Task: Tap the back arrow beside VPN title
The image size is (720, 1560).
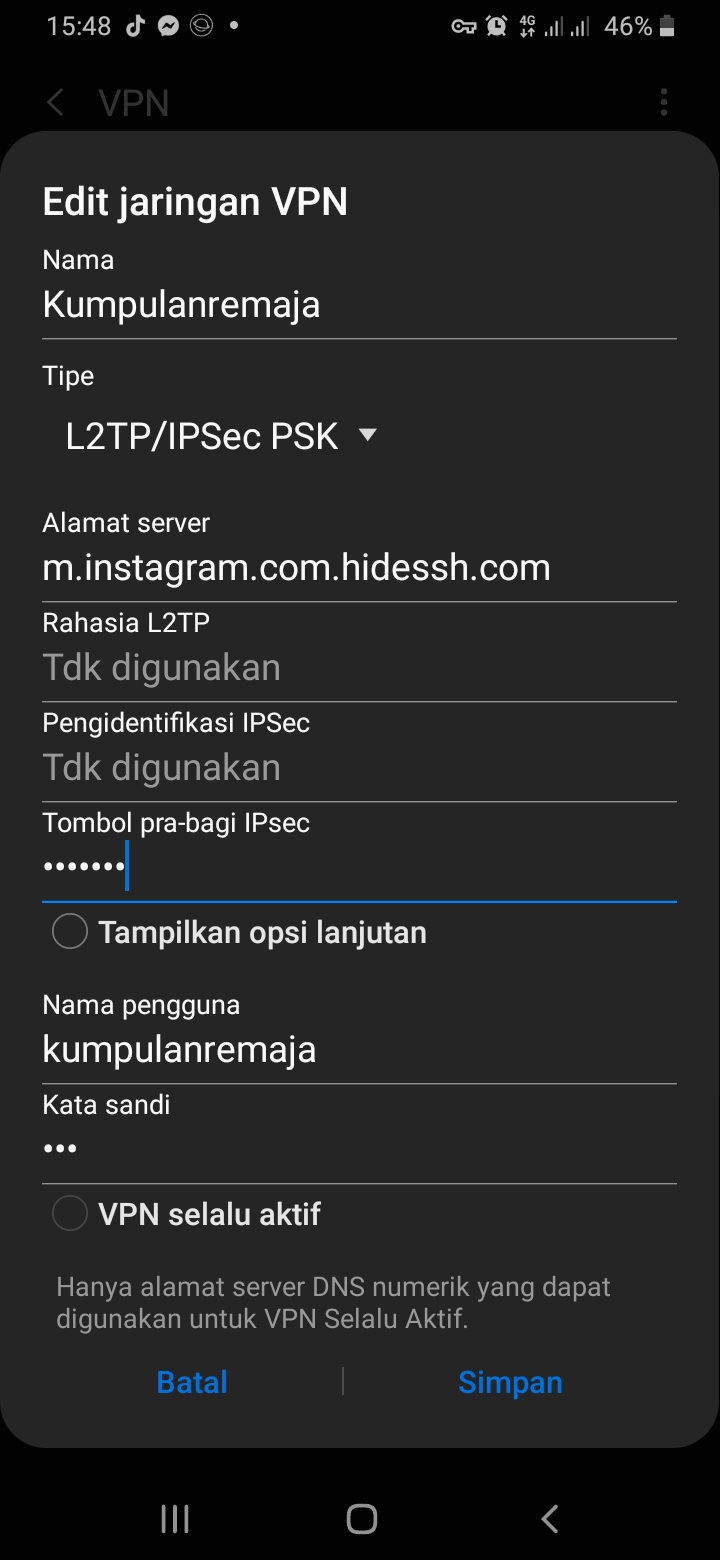Action: tap(56, 102)
